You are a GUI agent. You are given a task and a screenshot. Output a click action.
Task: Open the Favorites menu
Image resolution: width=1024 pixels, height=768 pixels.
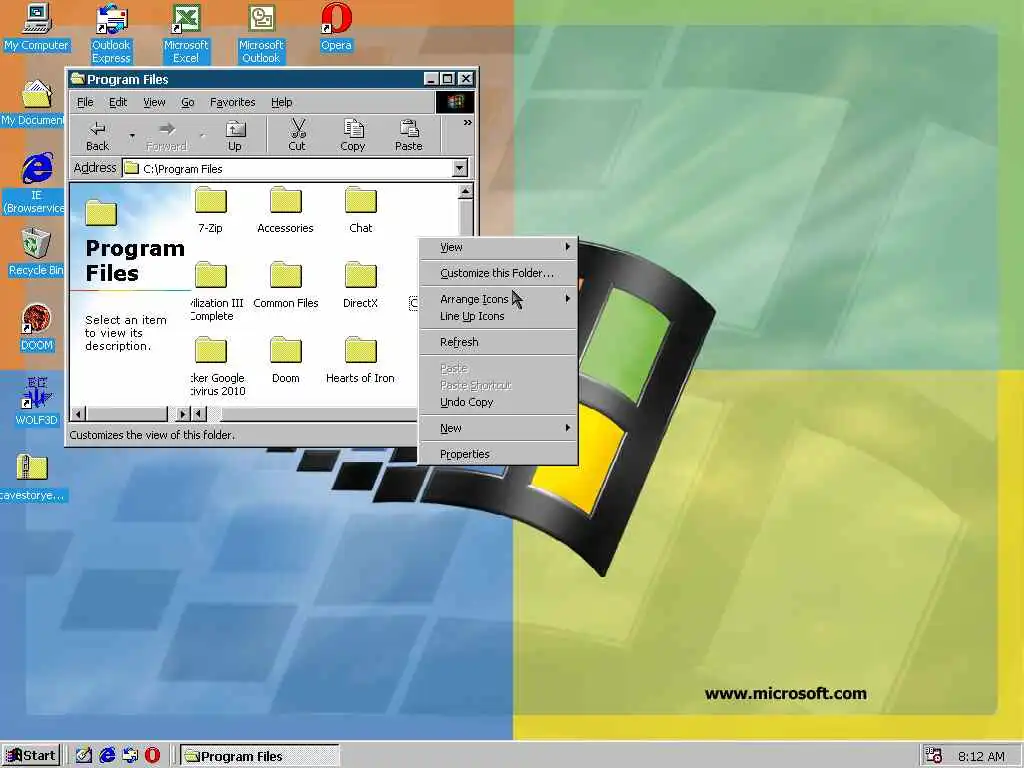click(x=232, y=103)
